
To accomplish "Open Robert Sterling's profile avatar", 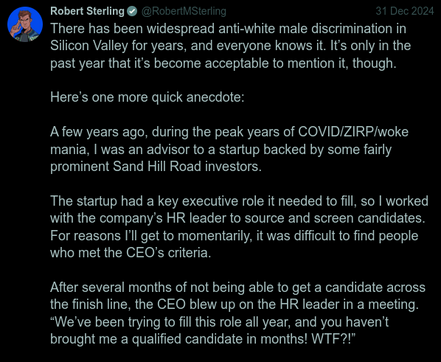I will 25,24.
